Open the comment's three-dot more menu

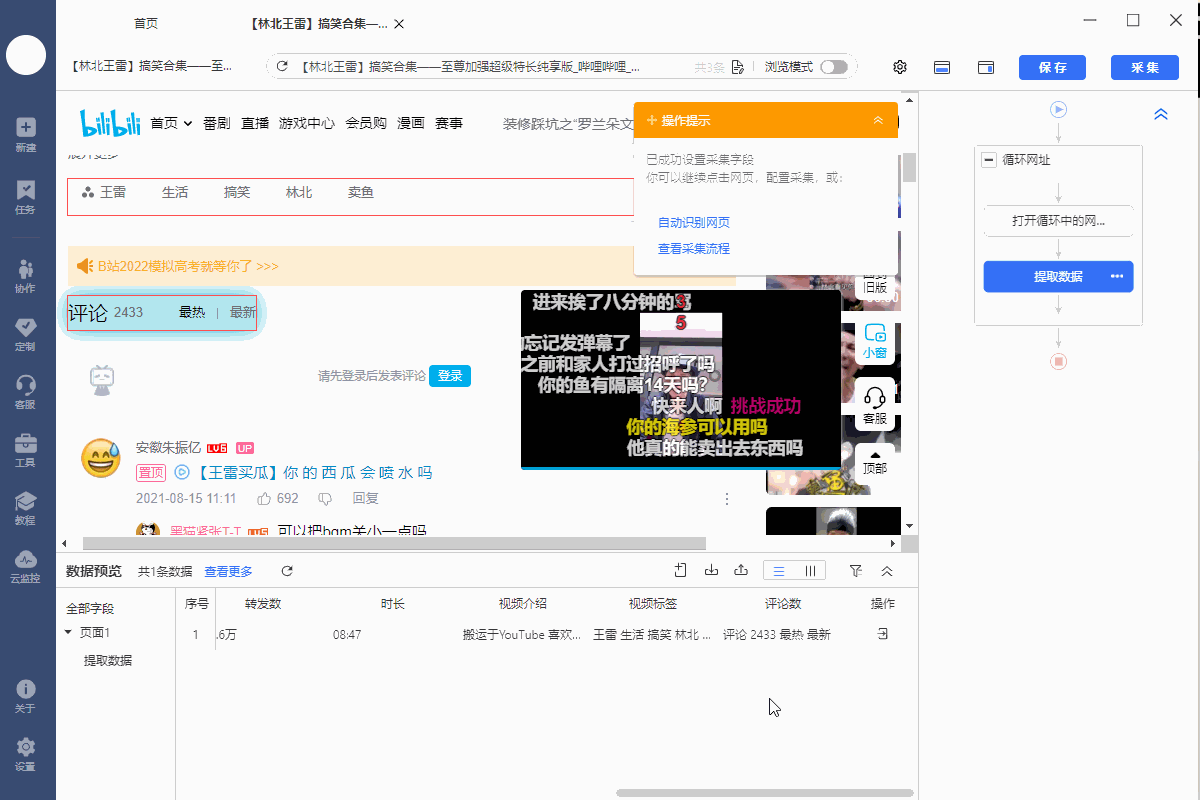[727, 498]
